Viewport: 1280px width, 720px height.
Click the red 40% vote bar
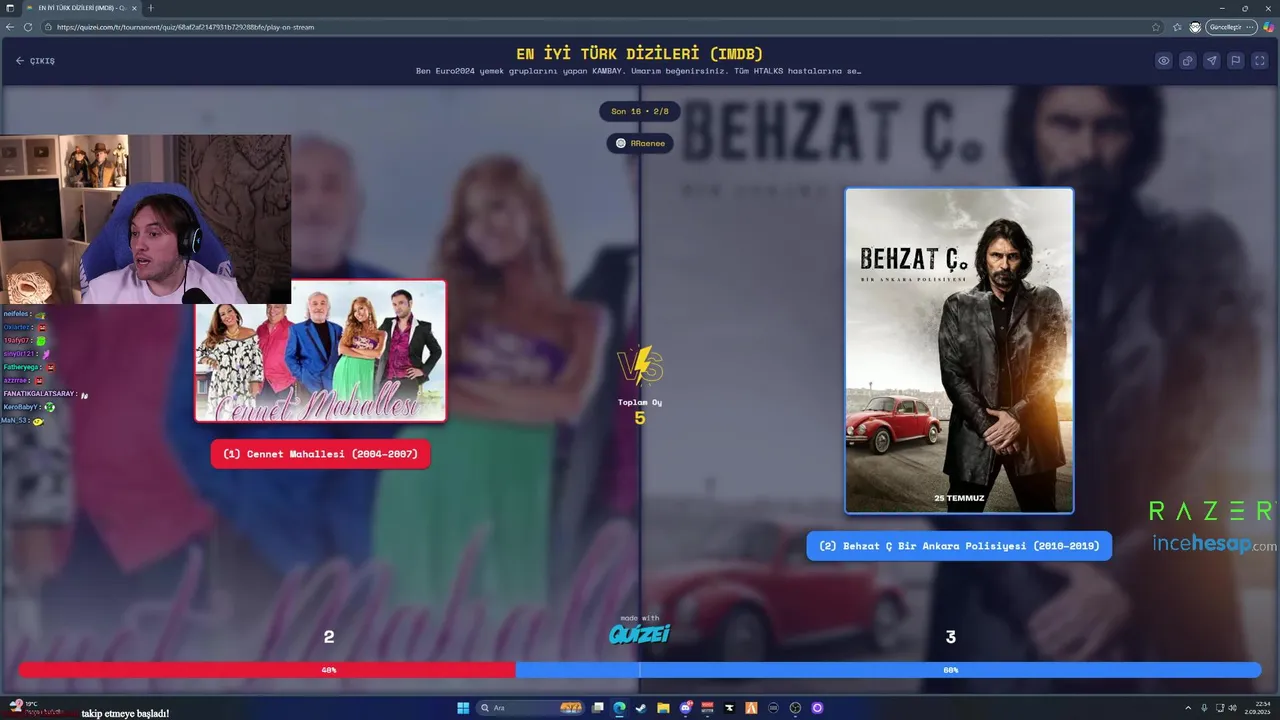267,670
